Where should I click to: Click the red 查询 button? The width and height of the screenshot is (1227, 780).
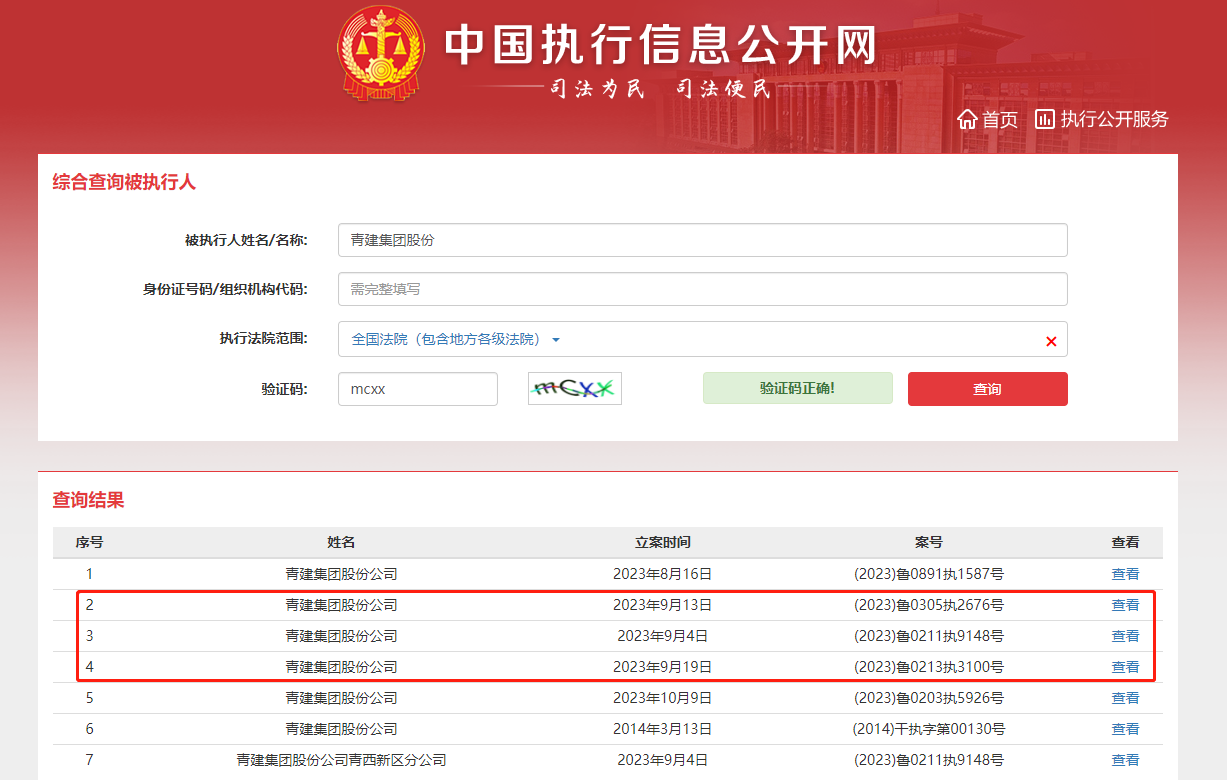tap(987, 389)
